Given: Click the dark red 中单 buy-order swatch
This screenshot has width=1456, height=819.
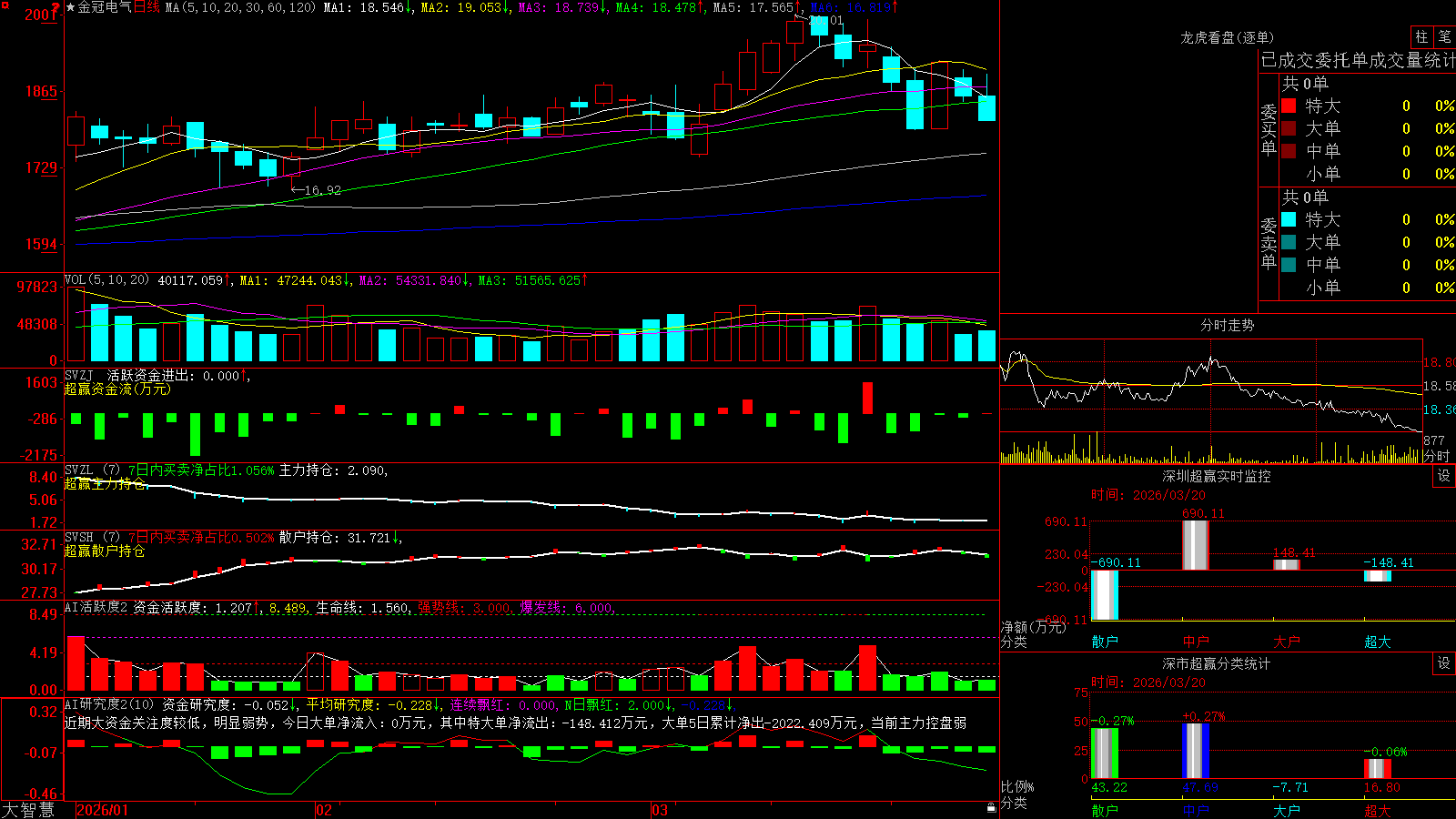Looking at the screenshot, I should [x=1289, y=151].
